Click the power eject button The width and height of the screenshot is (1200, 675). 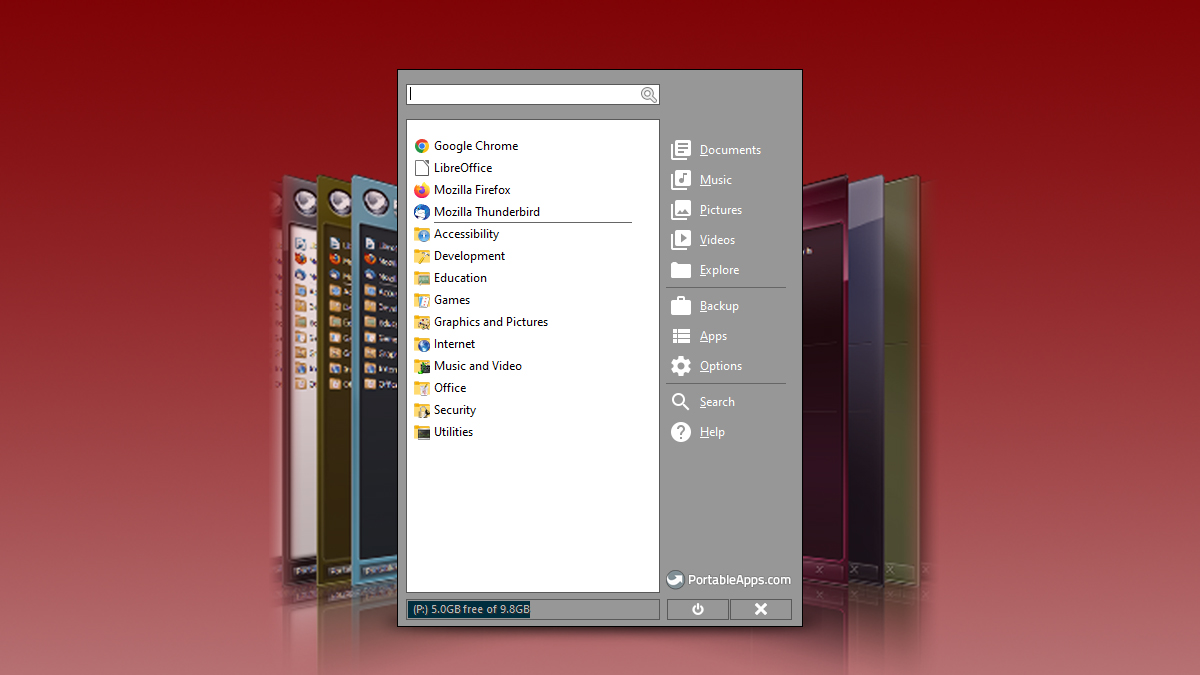698,609
